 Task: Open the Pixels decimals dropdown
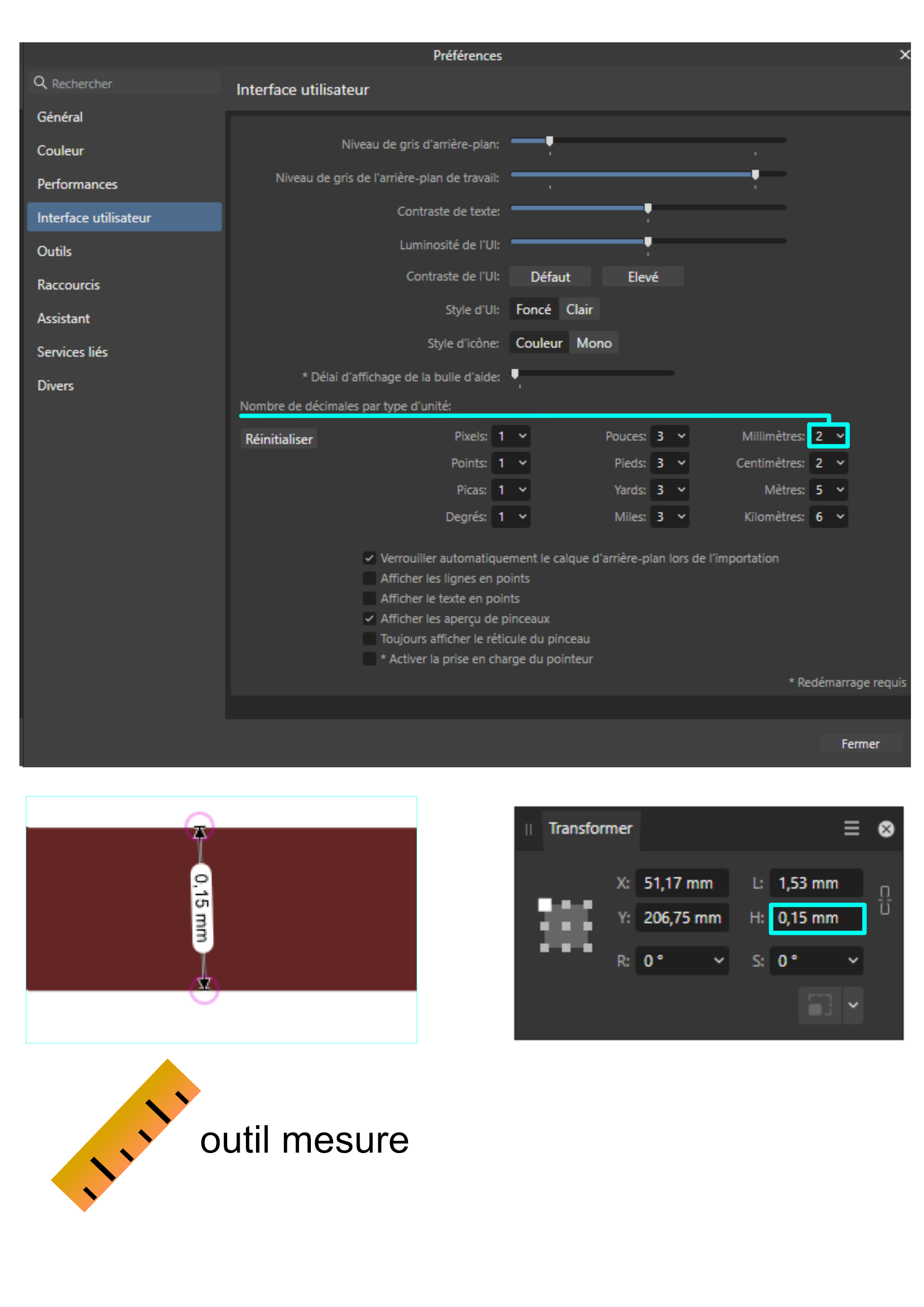(x=511, y=437)
